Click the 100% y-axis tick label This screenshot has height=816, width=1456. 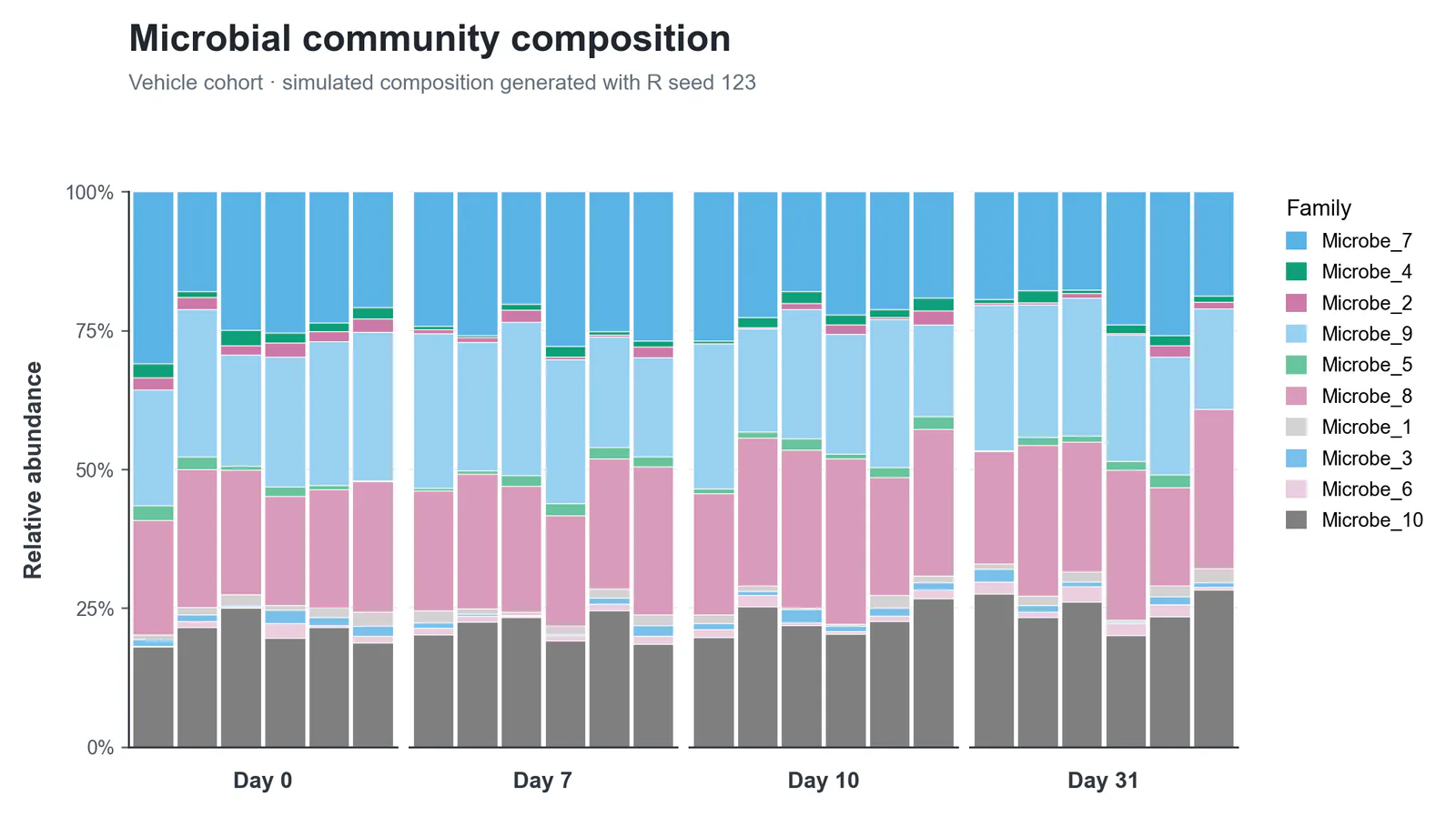click(90, 193)
